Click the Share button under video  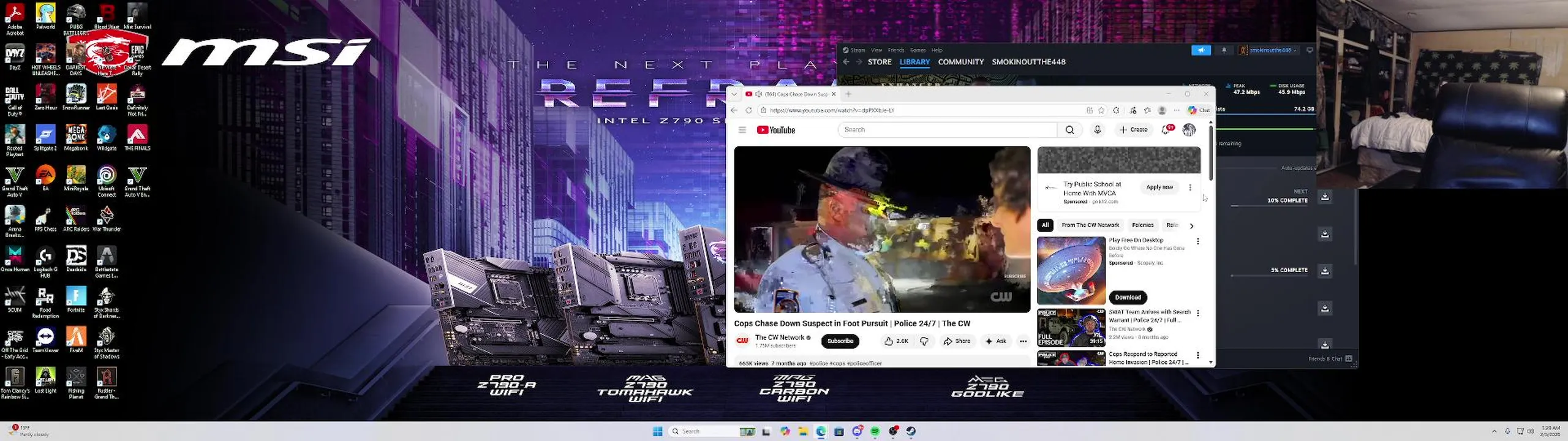point(957,341)
